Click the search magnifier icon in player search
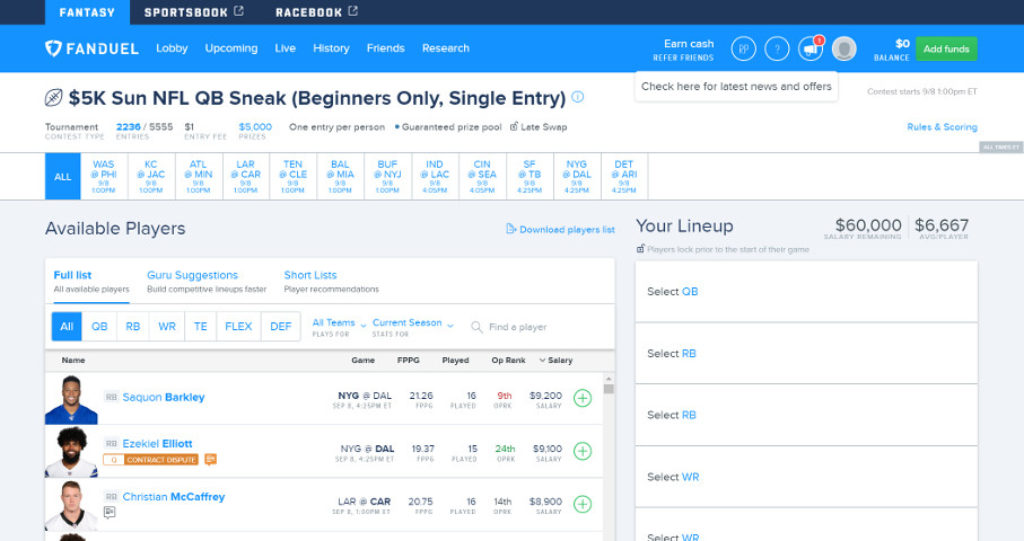 477,327
